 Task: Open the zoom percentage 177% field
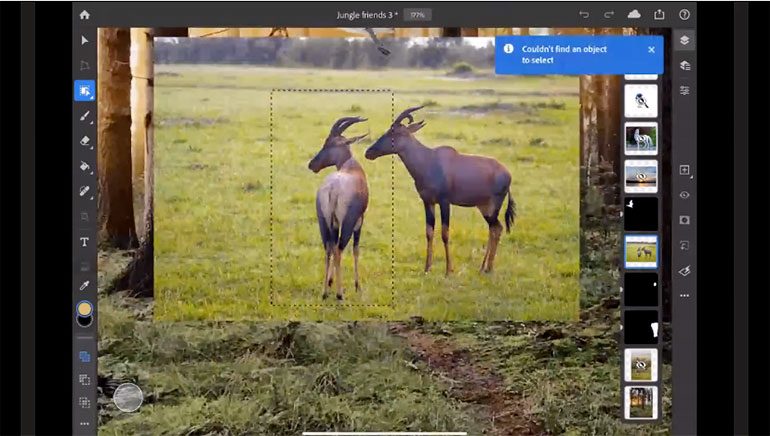pyautogui.click(x=418, y=15)
